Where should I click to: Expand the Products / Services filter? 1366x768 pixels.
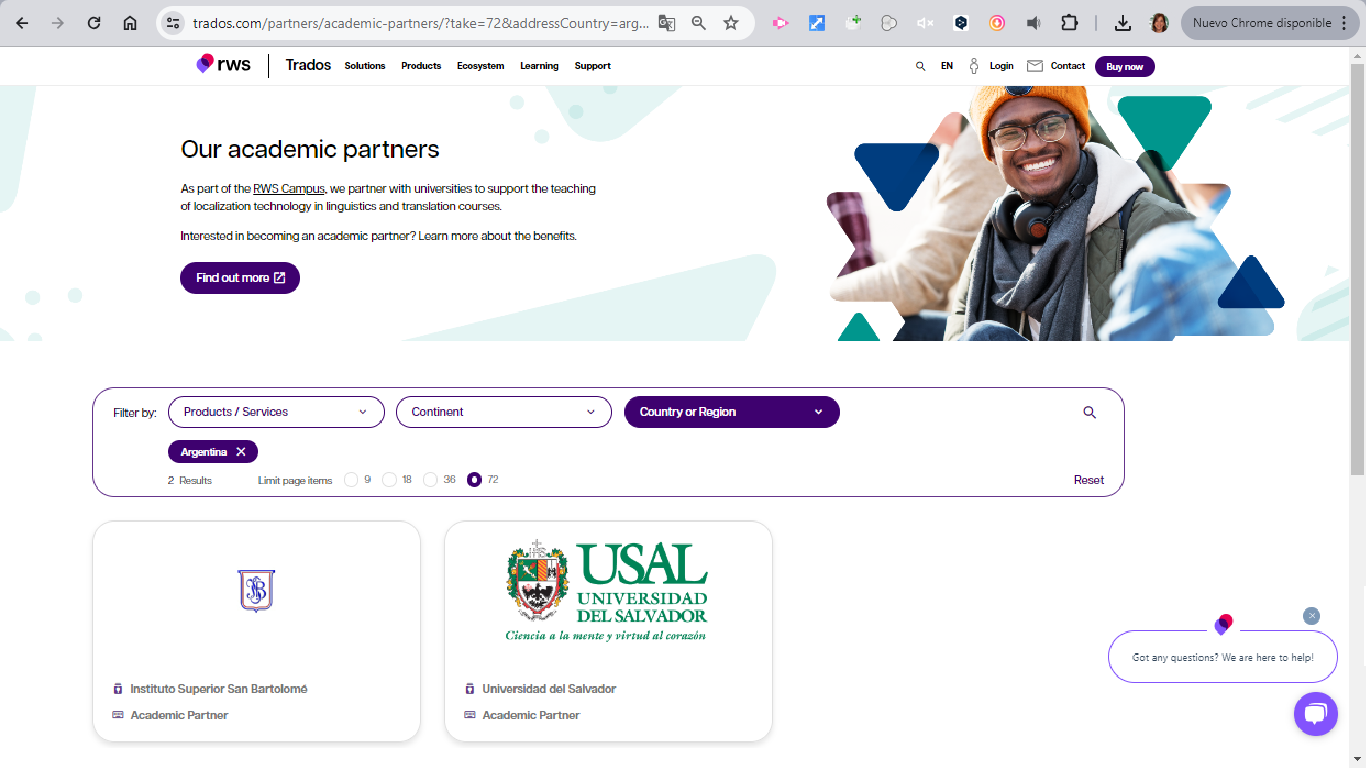coord(276,412)
